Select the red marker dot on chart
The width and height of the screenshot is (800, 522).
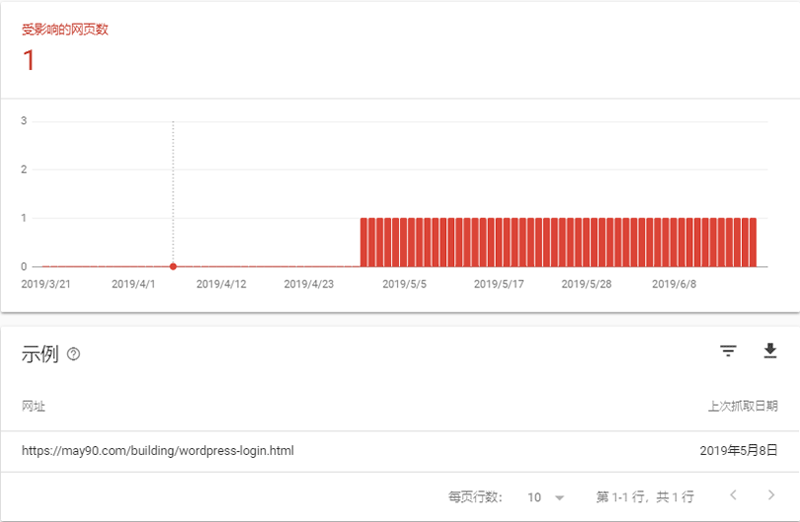173,266
